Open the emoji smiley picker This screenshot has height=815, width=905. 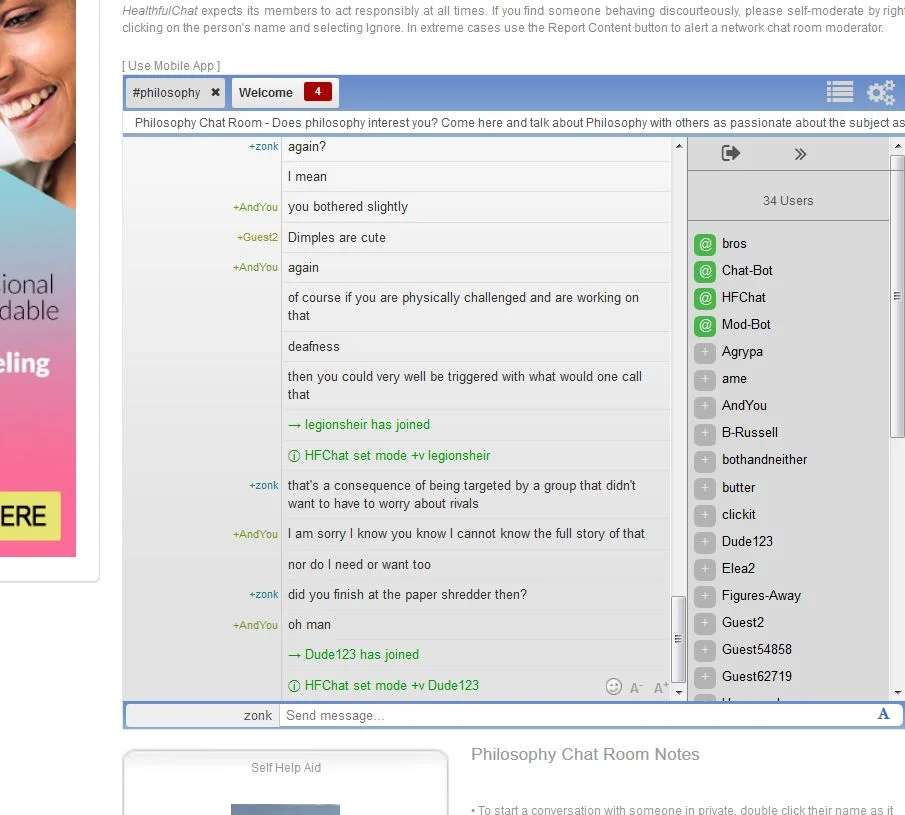click(614, 686)
